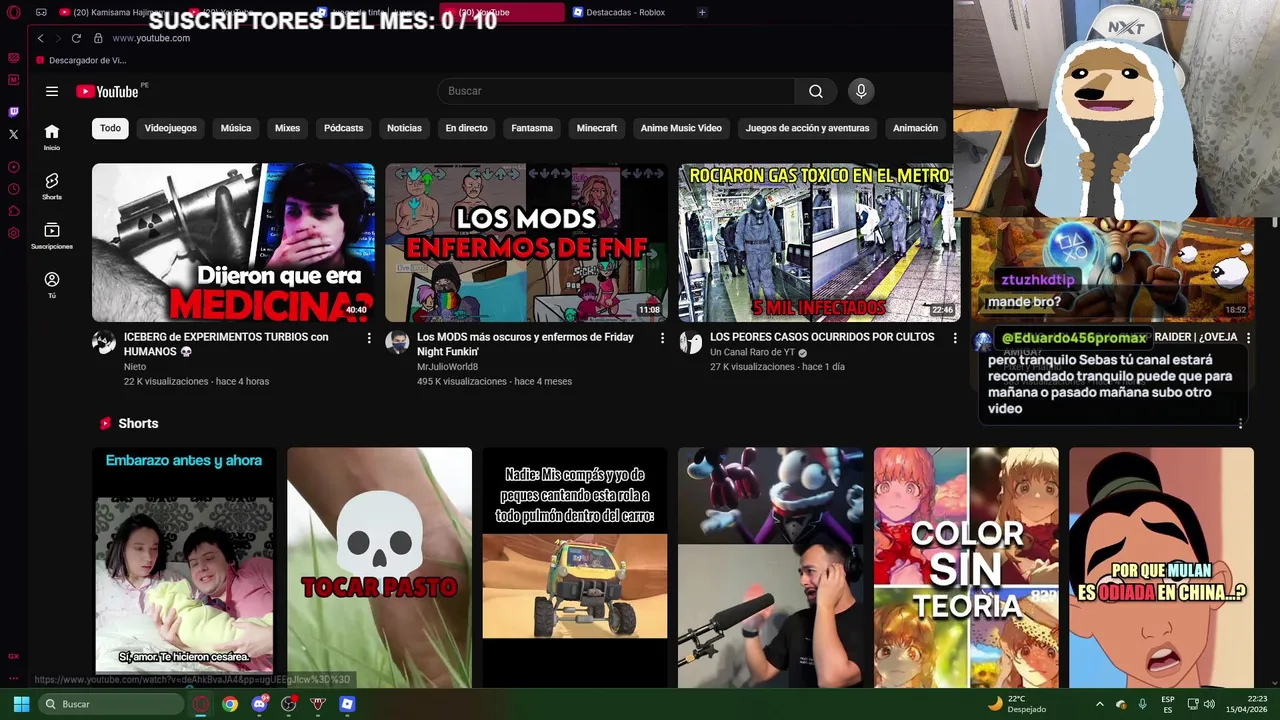Open the ICEBERG de EXPERIMENTOS TURBIOS video title

click(226, 344)
